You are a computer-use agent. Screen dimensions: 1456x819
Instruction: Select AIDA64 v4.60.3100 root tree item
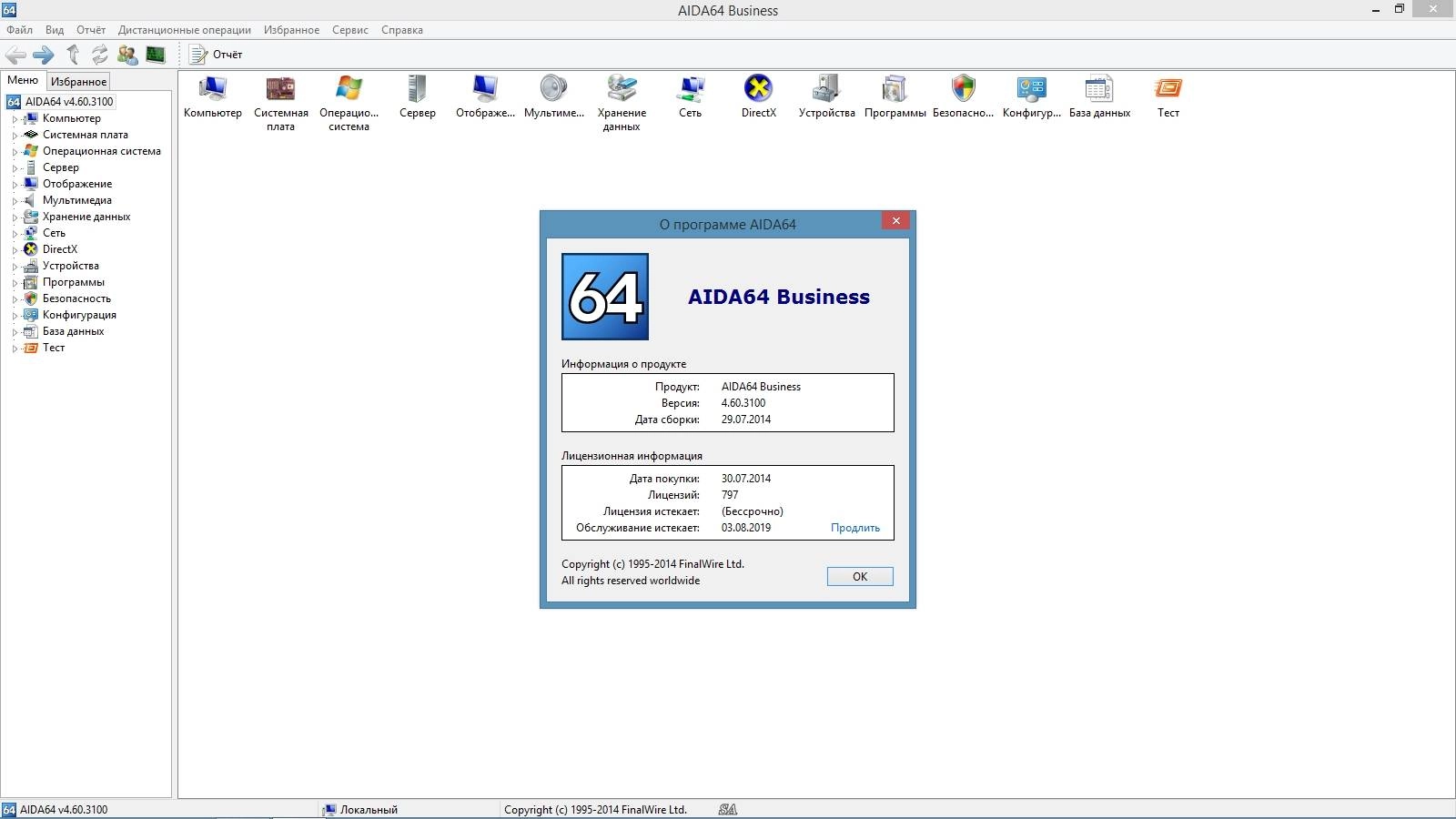click(x=69, y=102)
